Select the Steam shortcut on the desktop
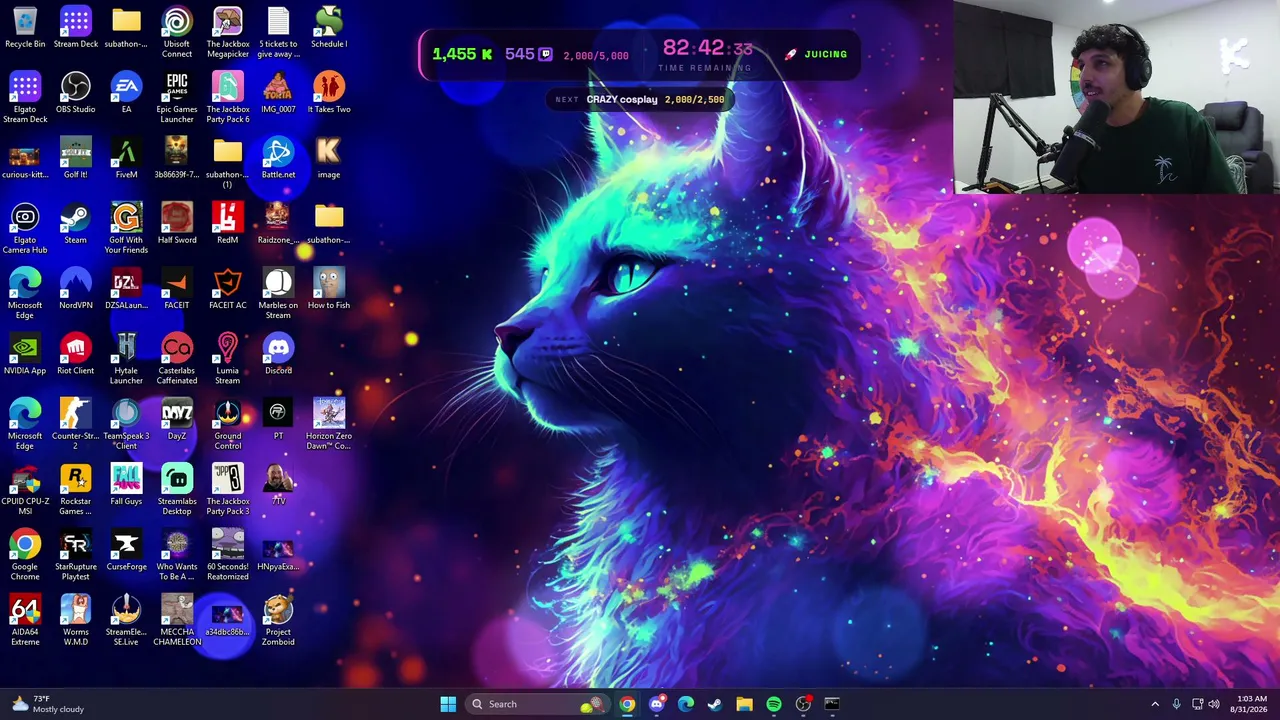This screenshot has height=720, width=1280. coord(76,224)
